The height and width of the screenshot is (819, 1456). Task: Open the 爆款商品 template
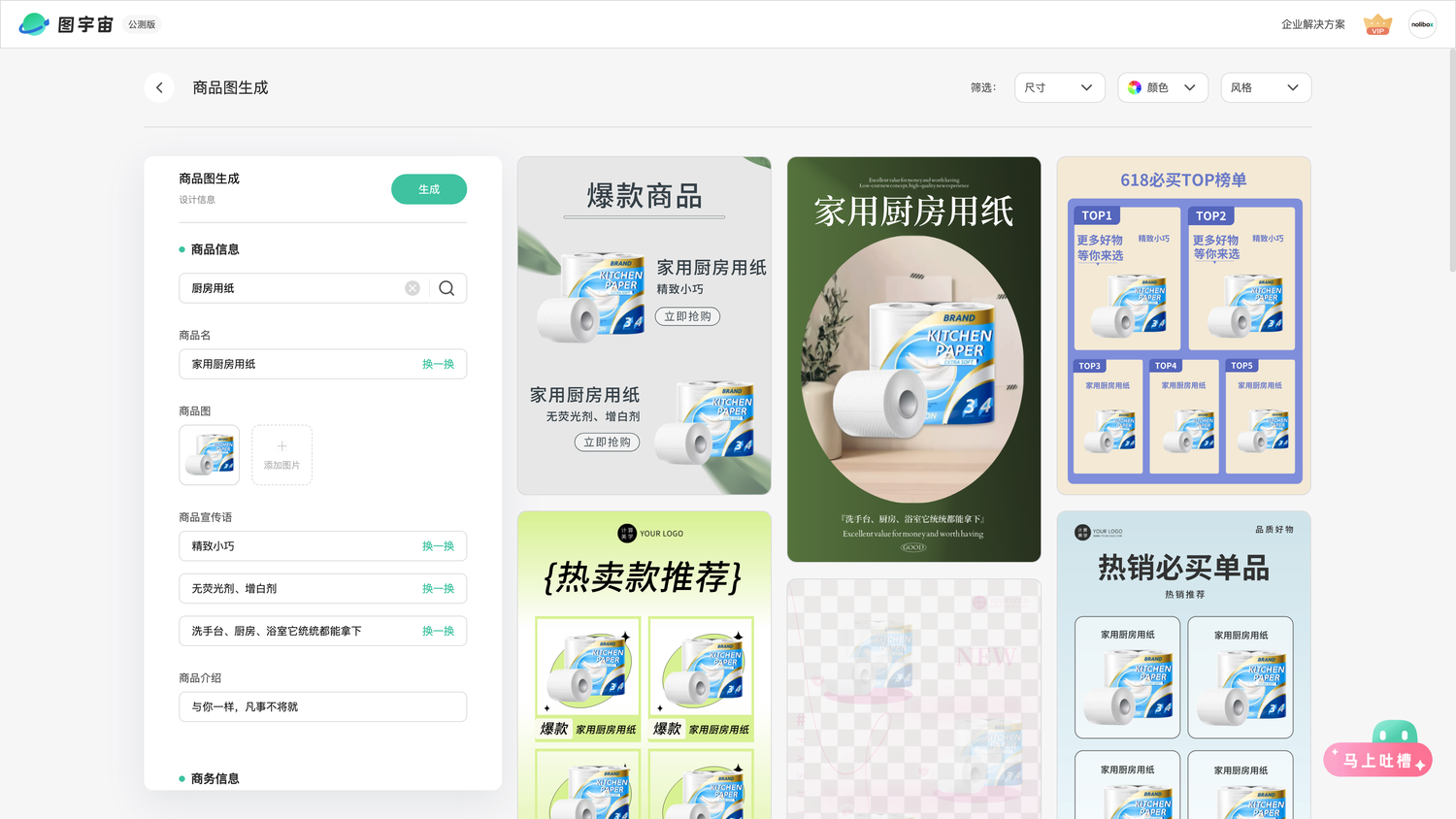coord(645,326)
